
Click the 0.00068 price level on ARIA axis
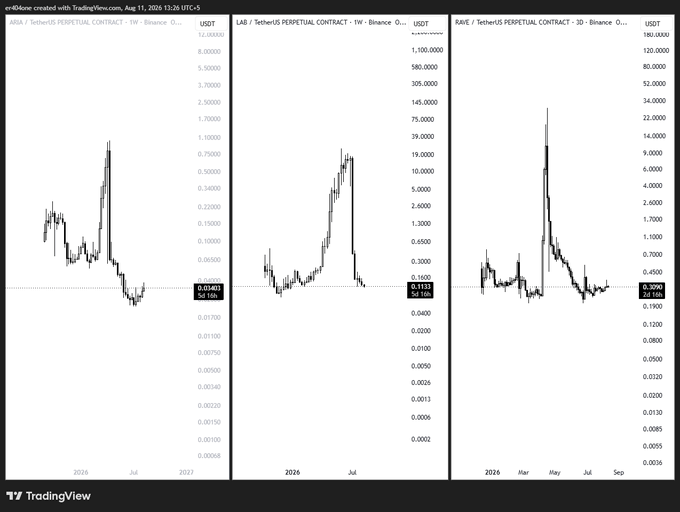point(209,456)
